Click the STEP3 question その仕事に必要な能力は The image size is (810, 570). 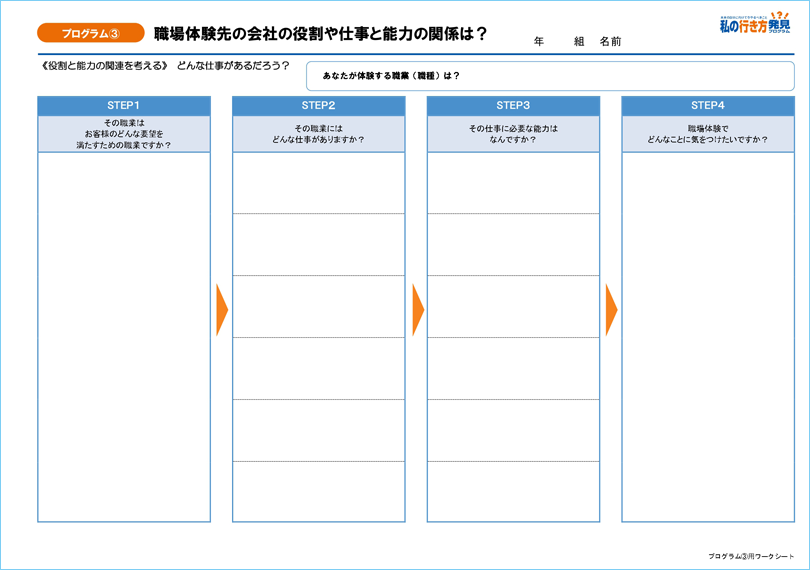pos(513,134)
